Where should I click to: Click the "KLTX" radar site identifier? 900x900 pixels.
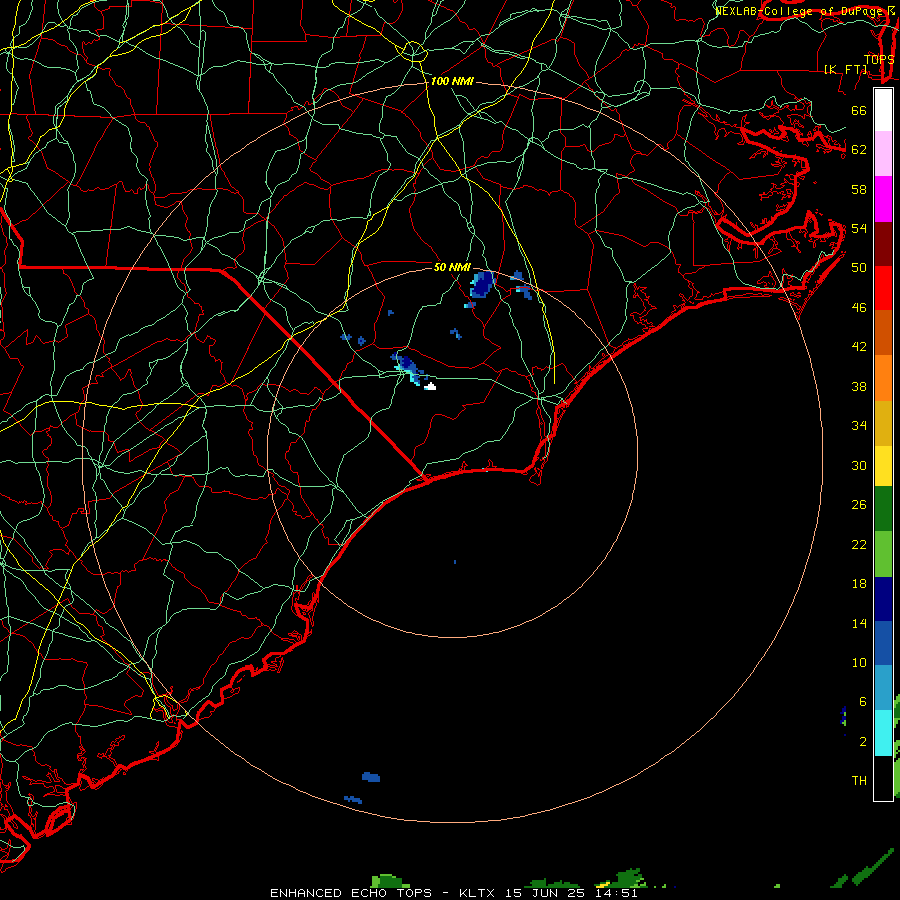(479, 893)
